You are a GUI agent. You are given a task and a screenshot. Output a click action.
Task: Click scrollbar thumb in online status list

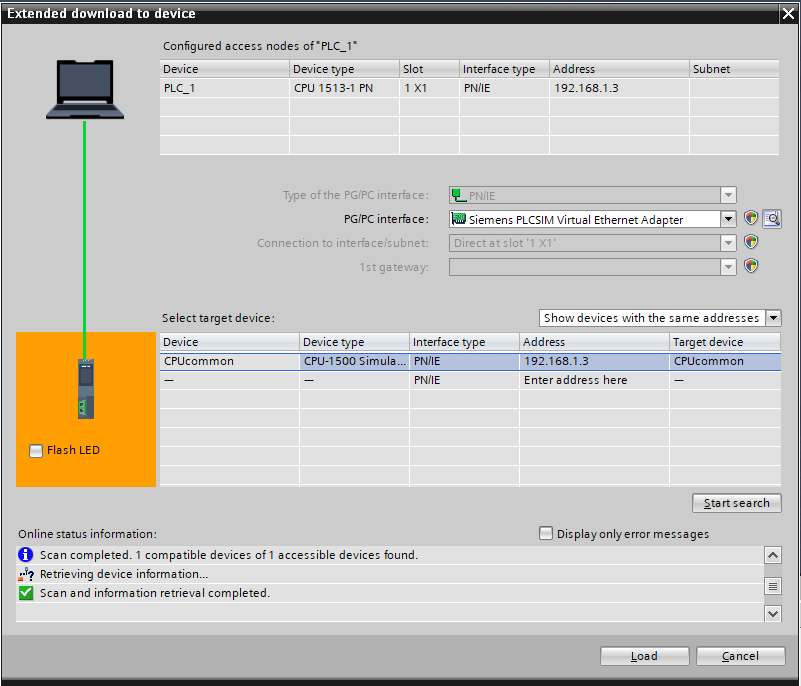(x=773, y=586)
